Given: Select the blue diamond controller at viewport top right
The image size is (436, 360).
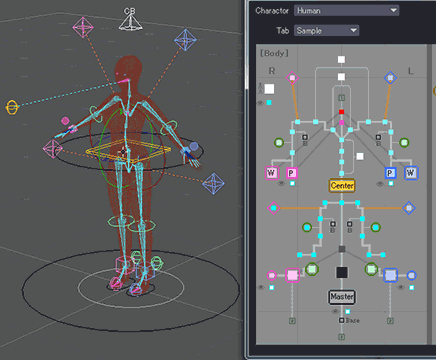Looking at the screenshot, I should [x=185, y=40].
